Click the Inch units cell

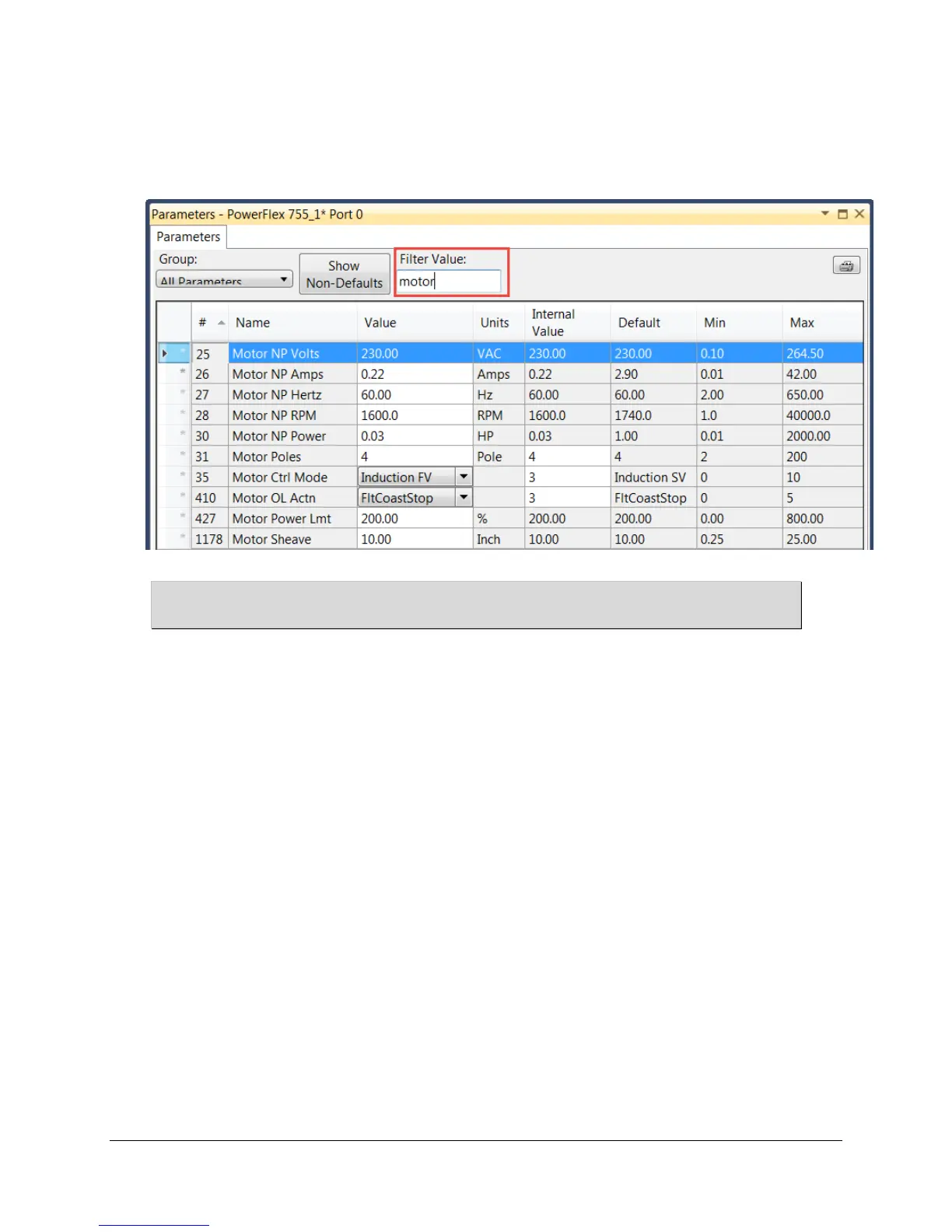tap(499, 539)
